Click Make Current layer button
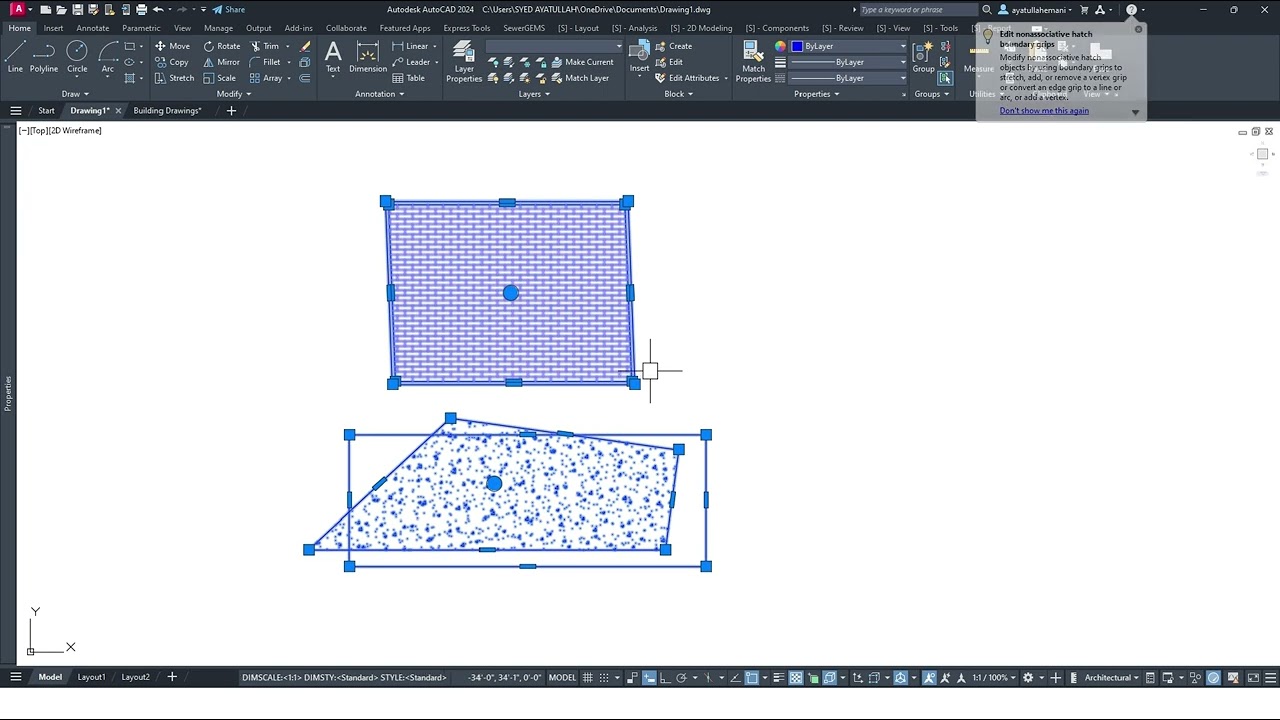The width and height of the screenshot is (1280, 720). pos(583,62)
